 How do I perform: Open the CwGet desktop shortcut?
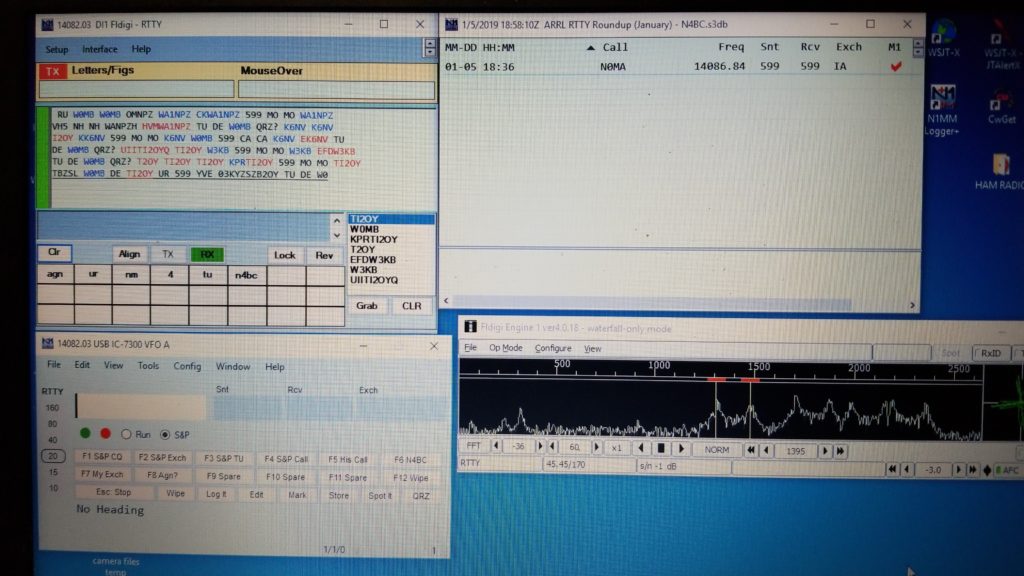(1000, 108)
